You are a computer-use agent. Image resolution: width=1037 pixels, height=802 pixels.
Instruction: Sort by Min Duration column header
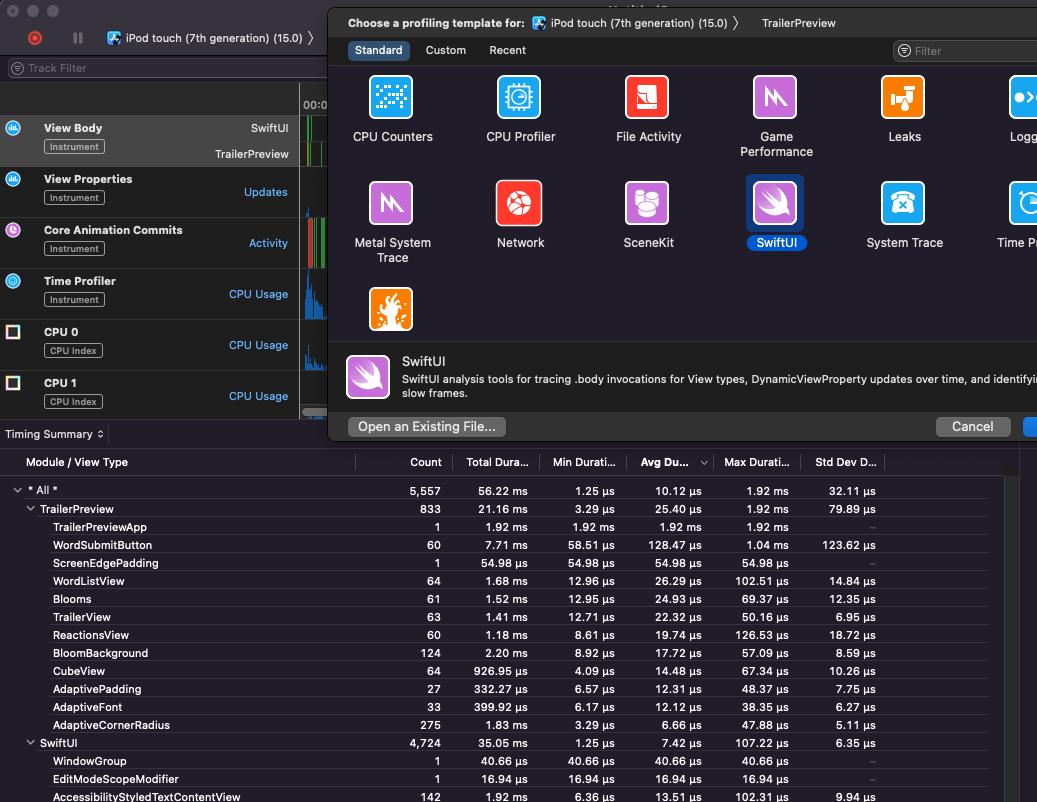[x=584, y=462]
